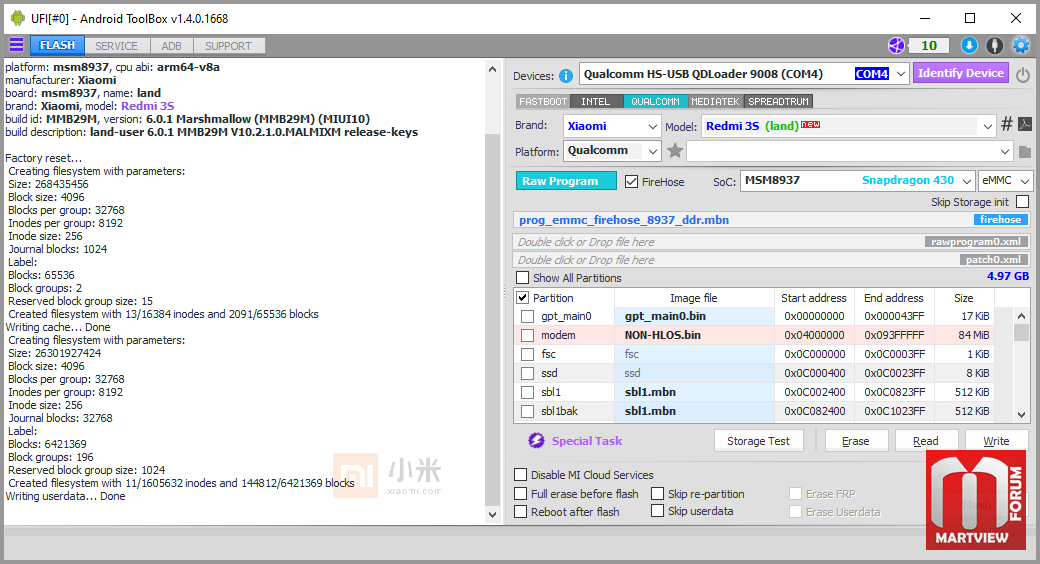Select the QUALCOMM mode tab

coord(655,102)
